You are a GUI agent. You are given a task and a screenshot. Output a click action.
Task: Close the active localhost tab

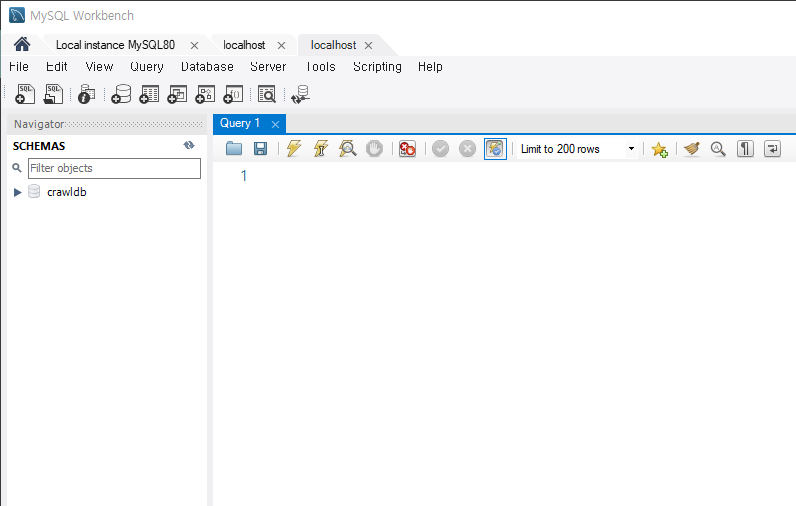[369, 46]
